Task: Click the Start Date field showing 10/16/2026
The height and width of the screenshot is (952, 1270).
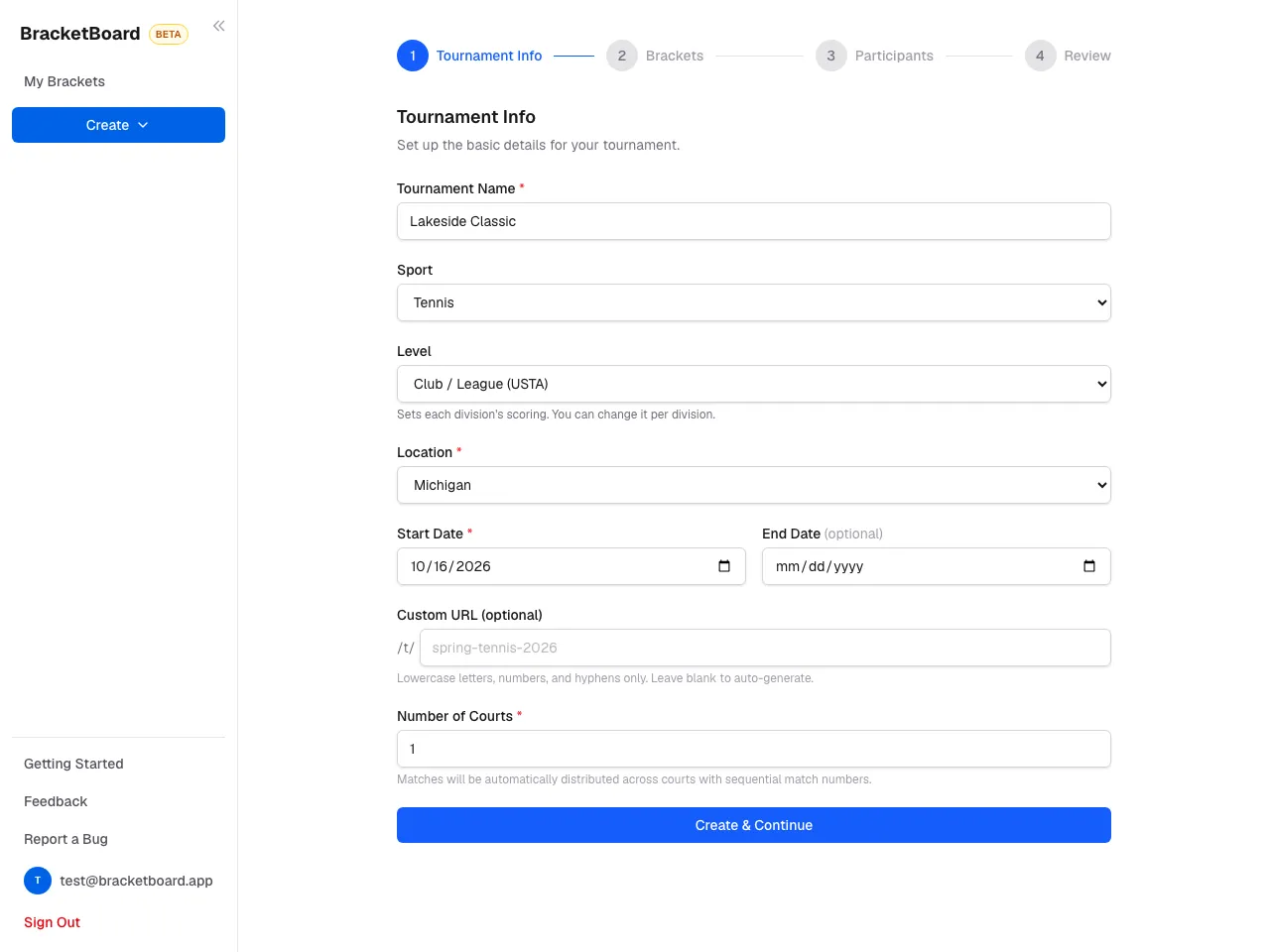Action: tap(571, 566)
